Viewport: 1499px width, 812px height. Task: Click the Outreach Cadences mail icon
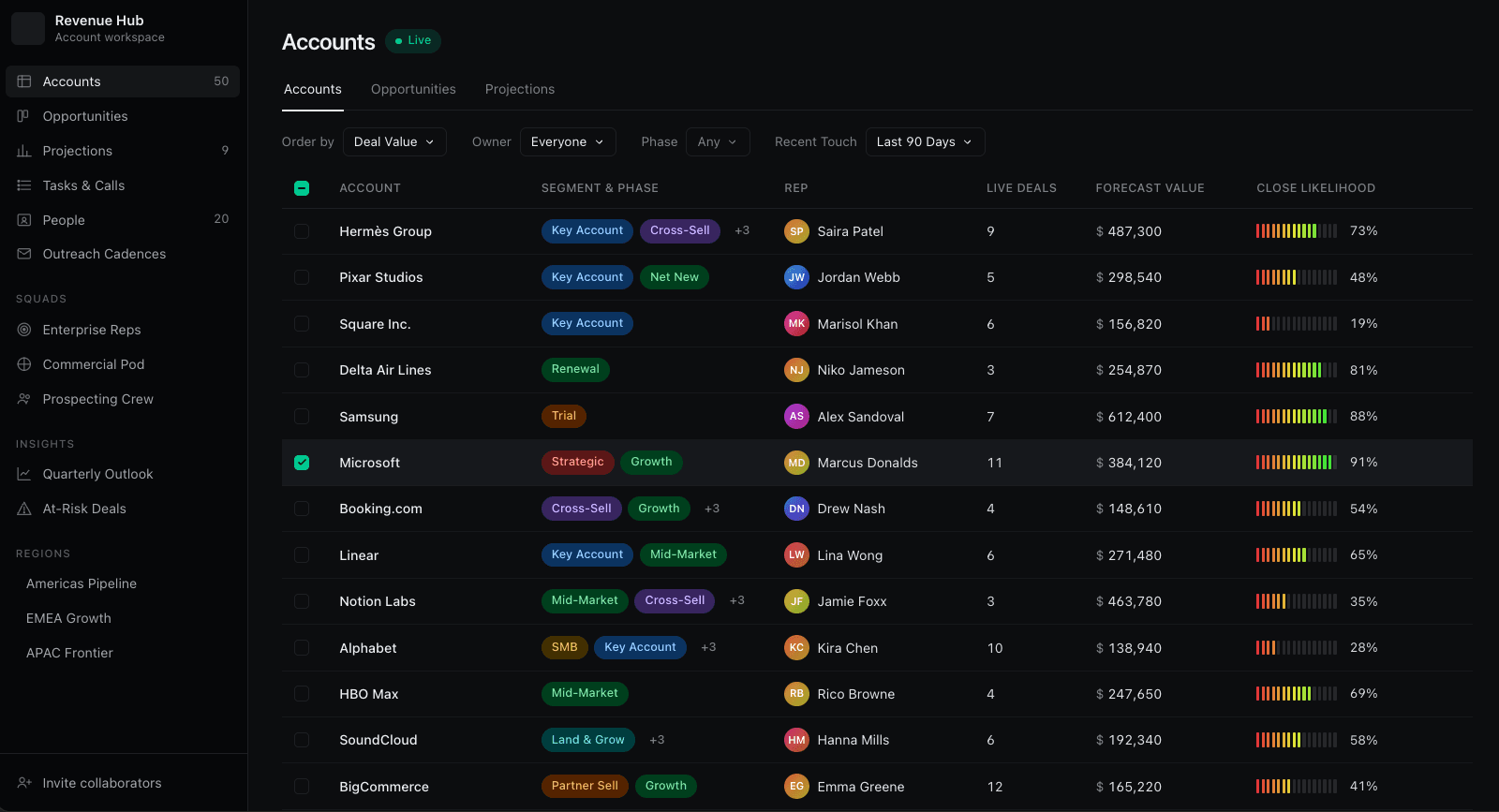tap(24, 254)
